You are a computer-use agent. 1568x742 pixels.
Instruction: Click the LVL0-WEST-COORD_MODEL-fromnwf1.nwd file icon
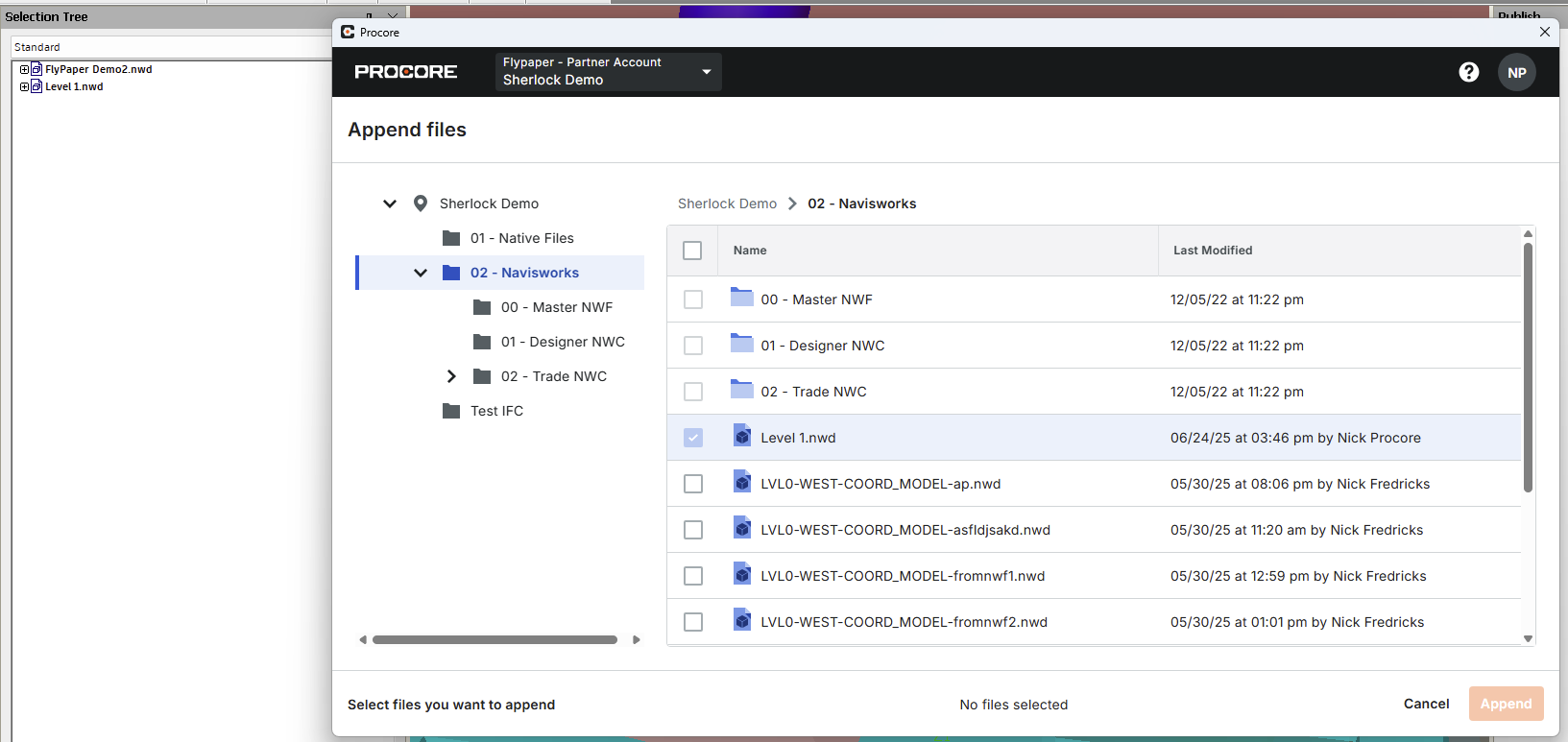pos(742,573)
